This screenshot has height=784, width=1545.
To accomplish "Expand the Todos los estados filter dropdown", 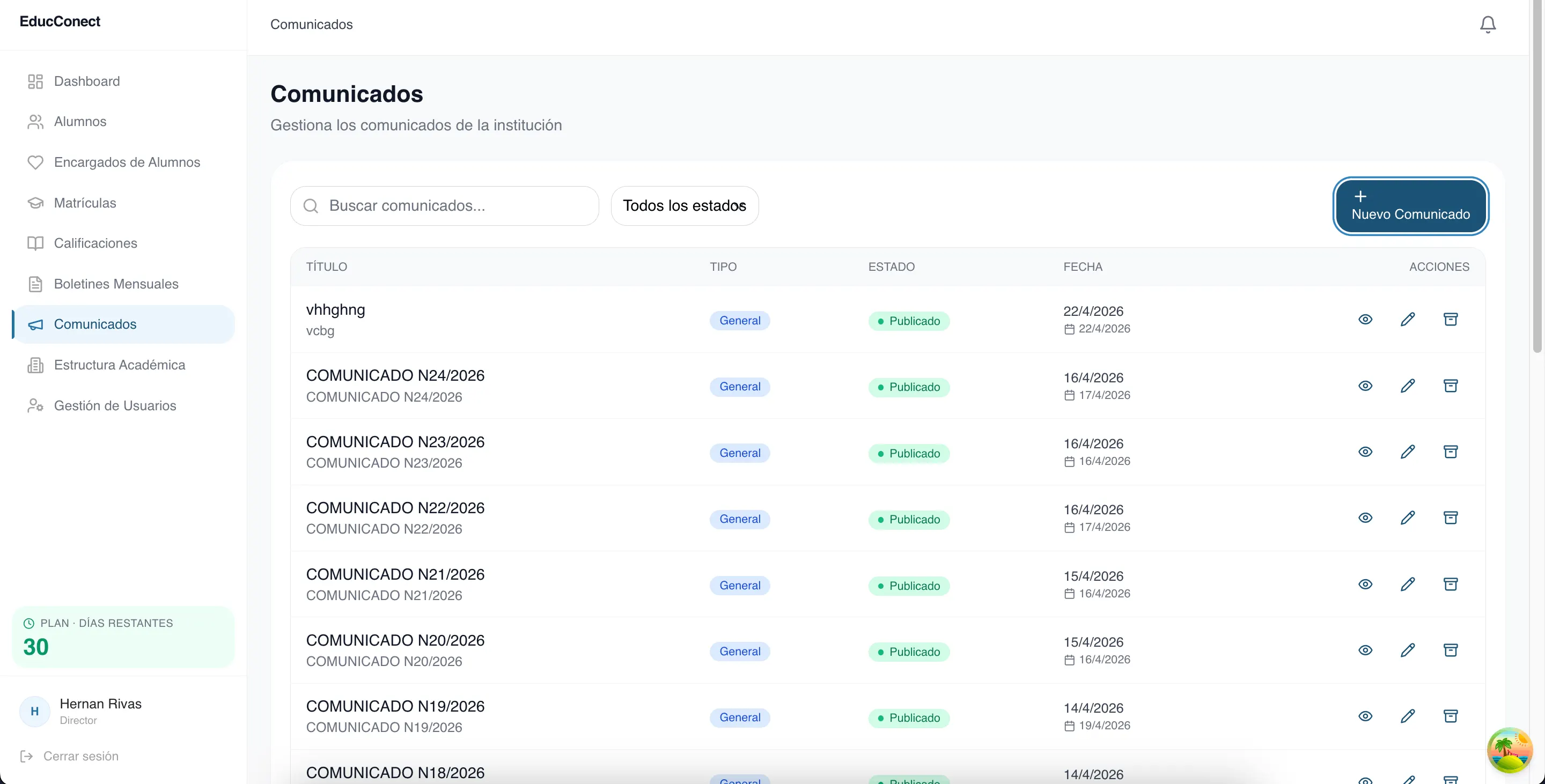I will 685,206.
